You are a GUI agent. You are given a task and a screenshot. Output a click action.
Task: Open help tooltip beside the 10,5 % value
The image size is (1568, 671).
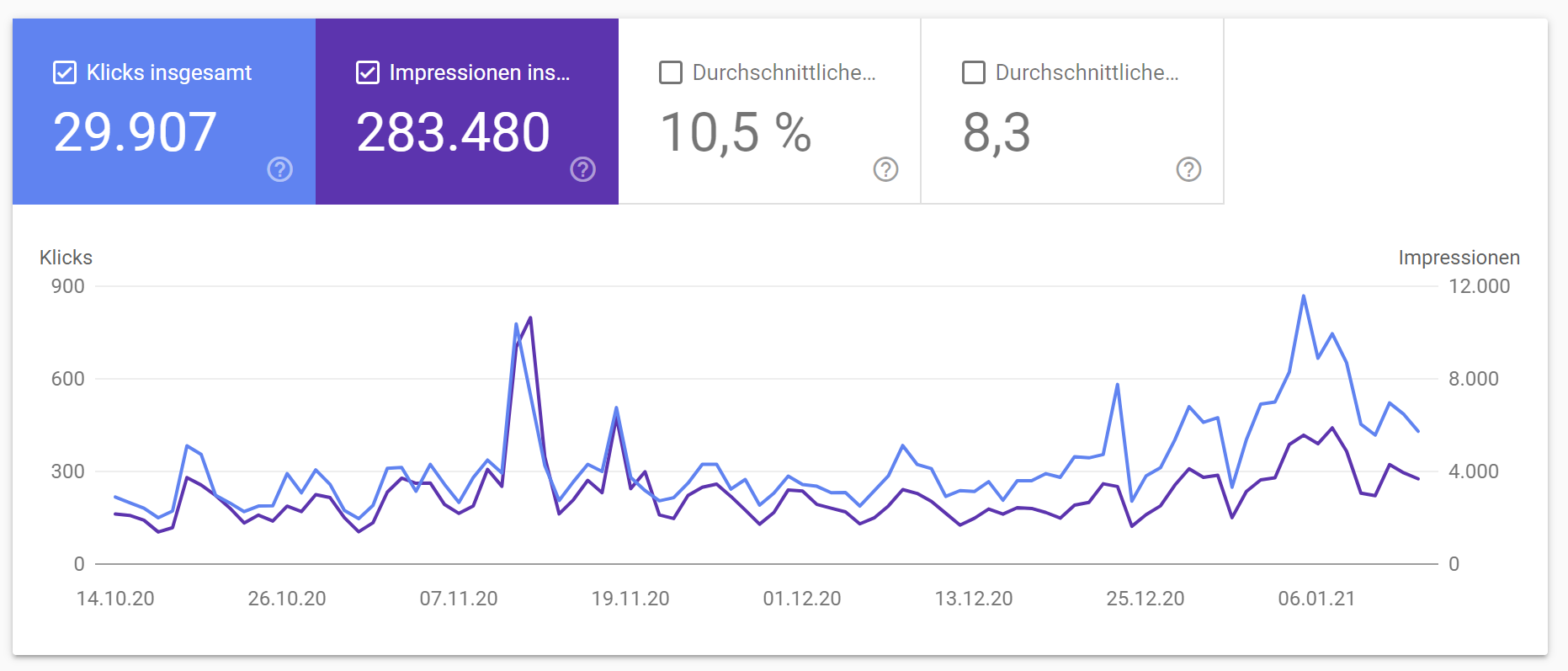pos(885,170)
